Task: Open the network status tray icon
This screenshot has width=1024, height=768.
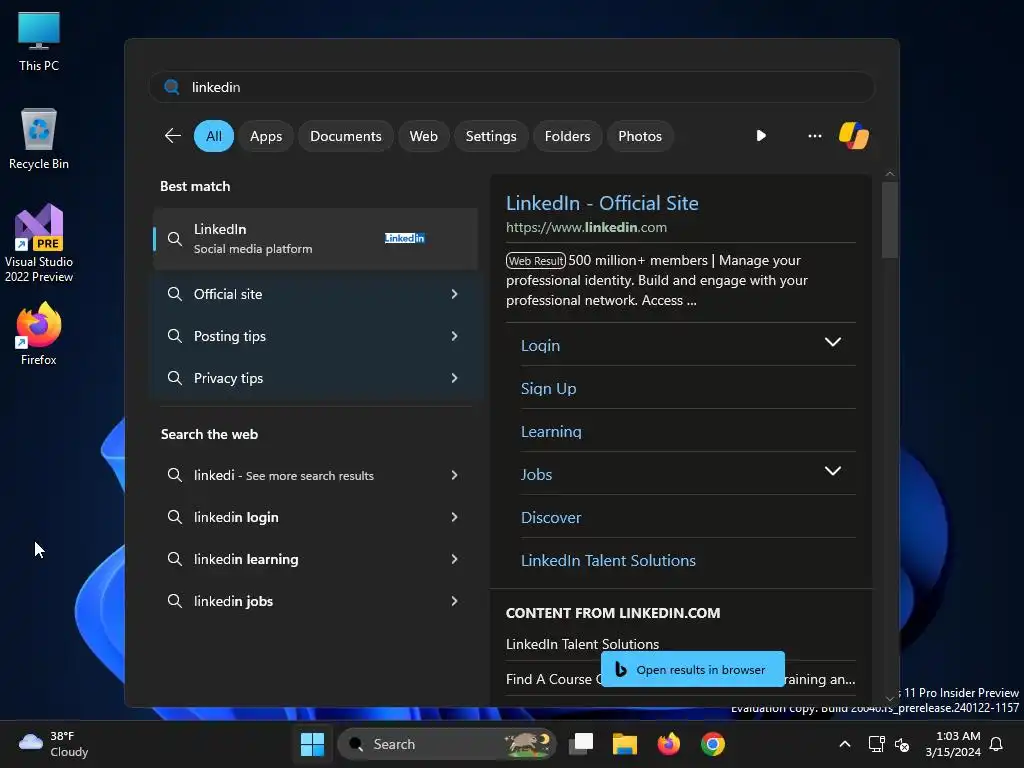Action: pyautogui.click(x=876, y=744)
